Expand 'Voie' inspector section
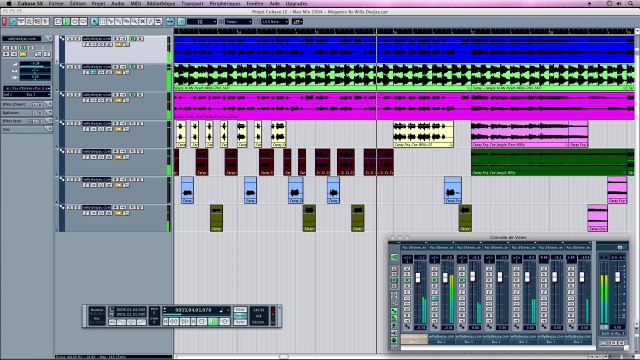Viewport: 640px width, 360px height. 27,129
